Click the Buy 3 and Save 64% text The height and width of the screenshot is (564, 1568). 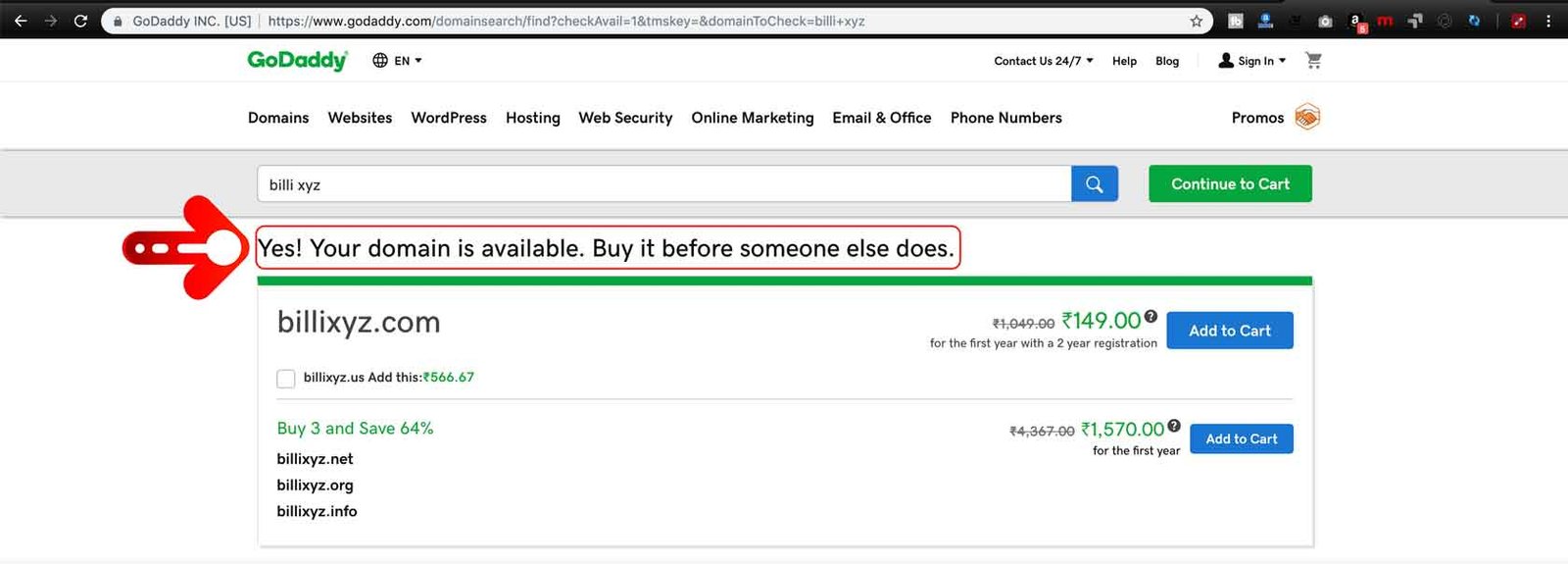355,429
